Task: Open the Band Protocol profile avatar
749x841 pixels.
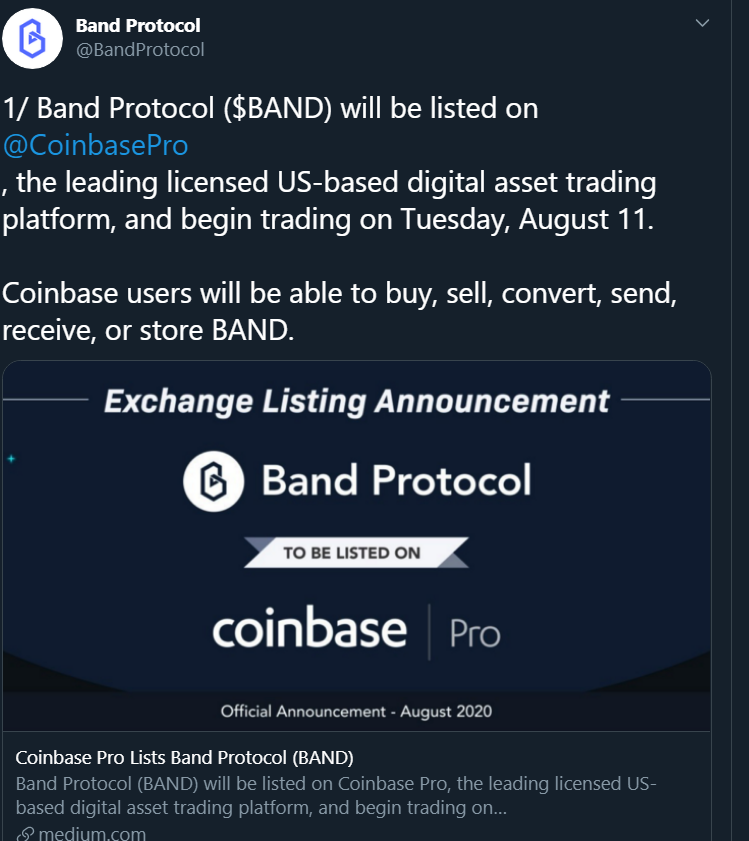Action: pyautogui.click(x=32, y=39)
